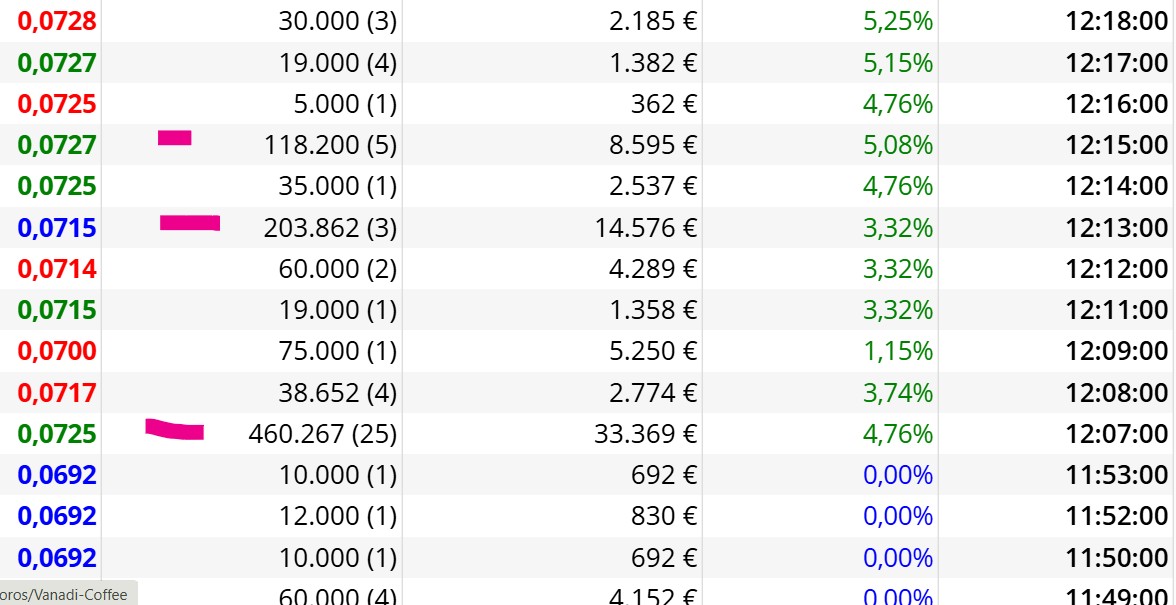Click volume 19.000 (4)
The height and width of the screenshot is (605, 1176).
point(338,62)
